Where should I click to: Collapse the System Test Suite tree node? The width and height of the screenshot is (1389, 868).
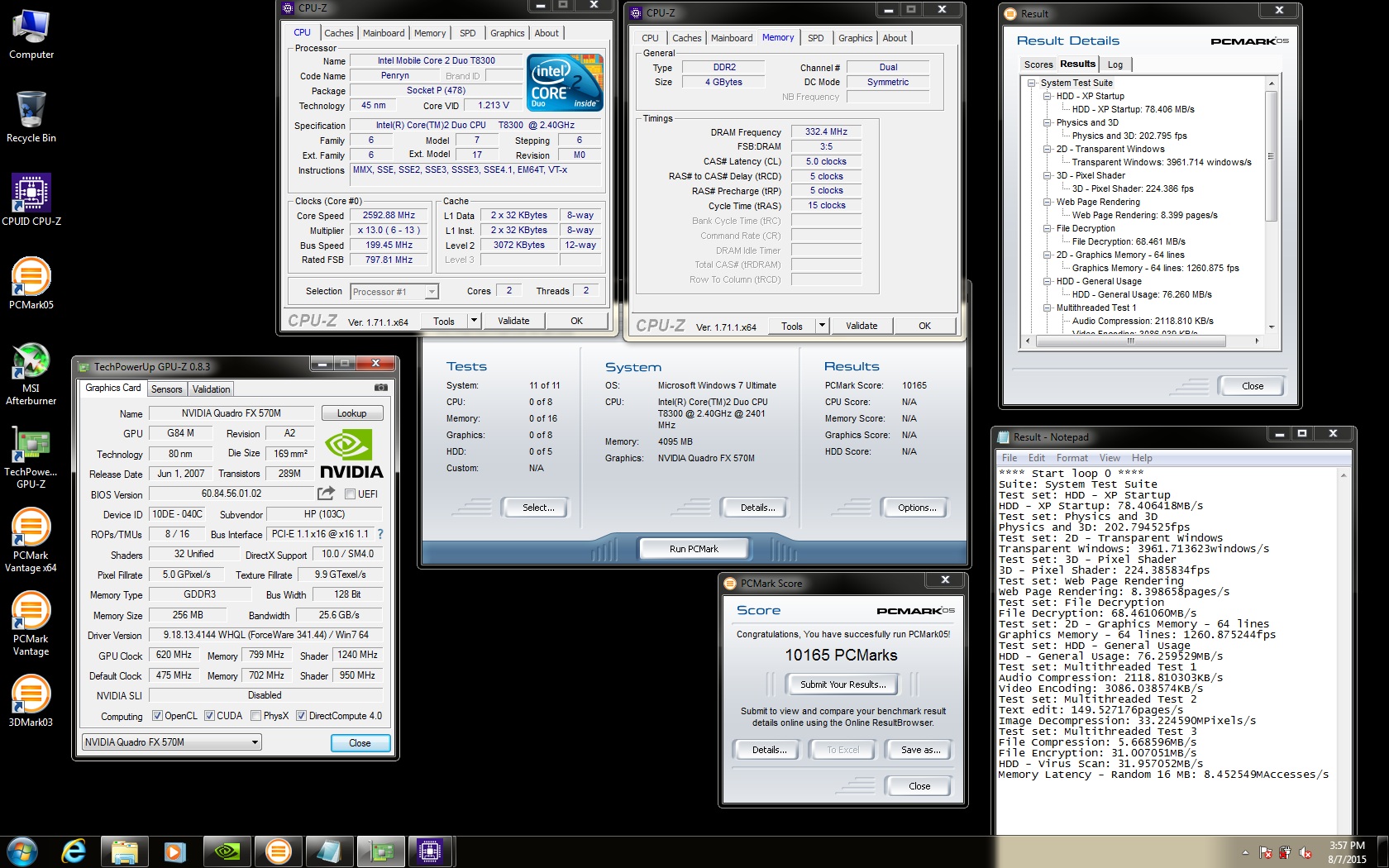[x=1032, y=83]
